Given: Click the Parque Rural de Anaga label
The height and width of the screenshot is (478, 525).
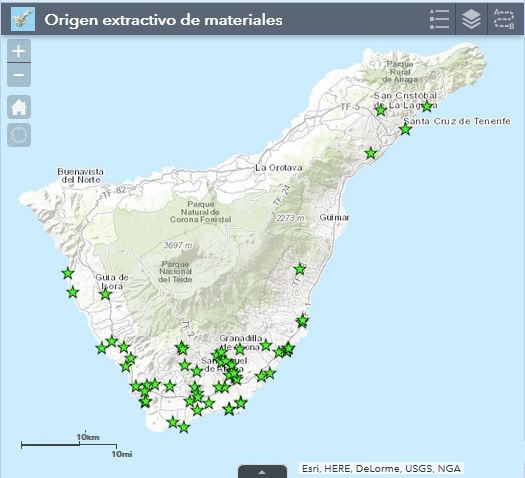Looking at the screenshot, I should pos(400,72).
